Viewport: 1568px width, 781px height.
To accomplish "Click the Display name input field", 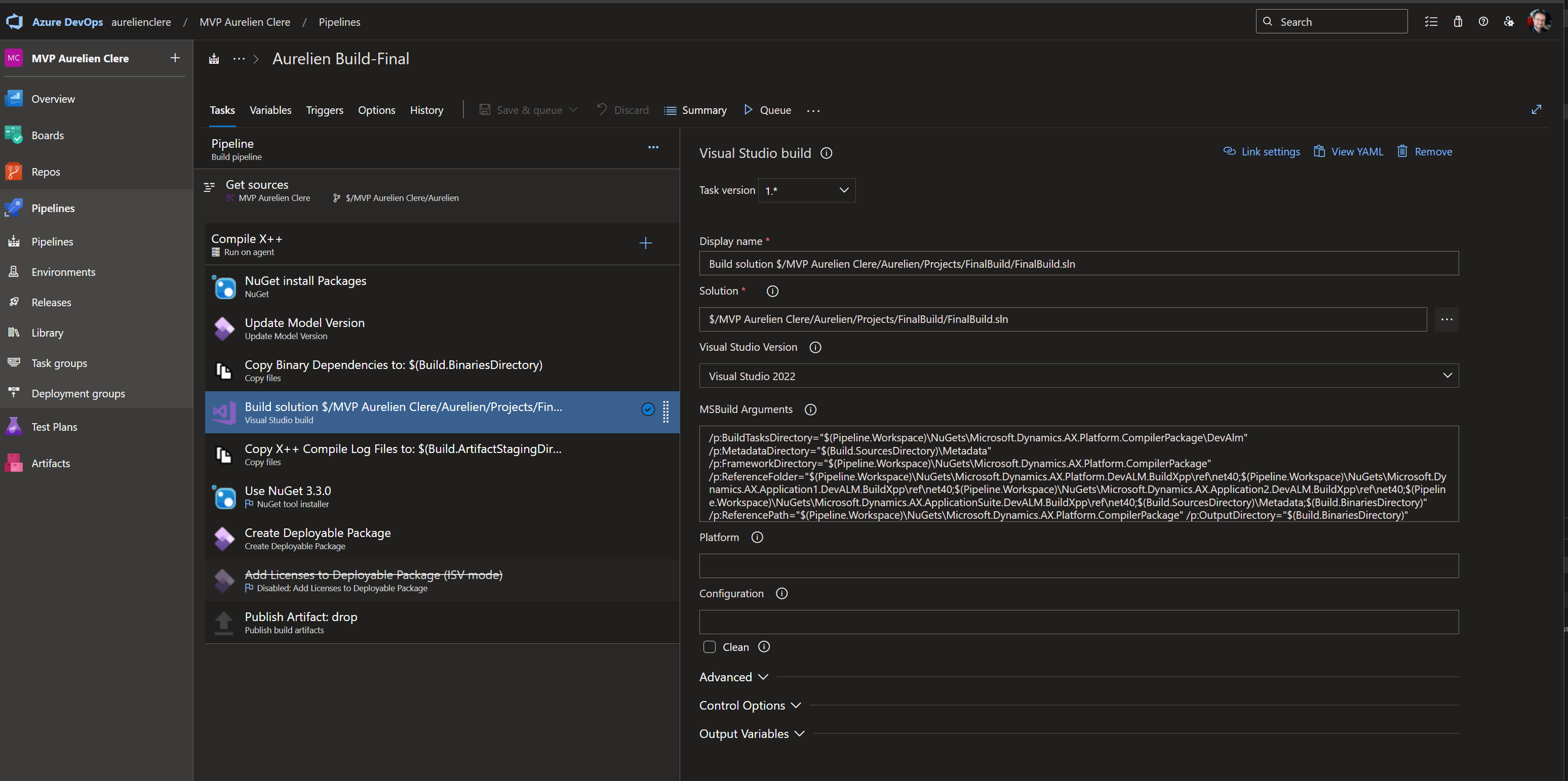I will (1079, 264).
